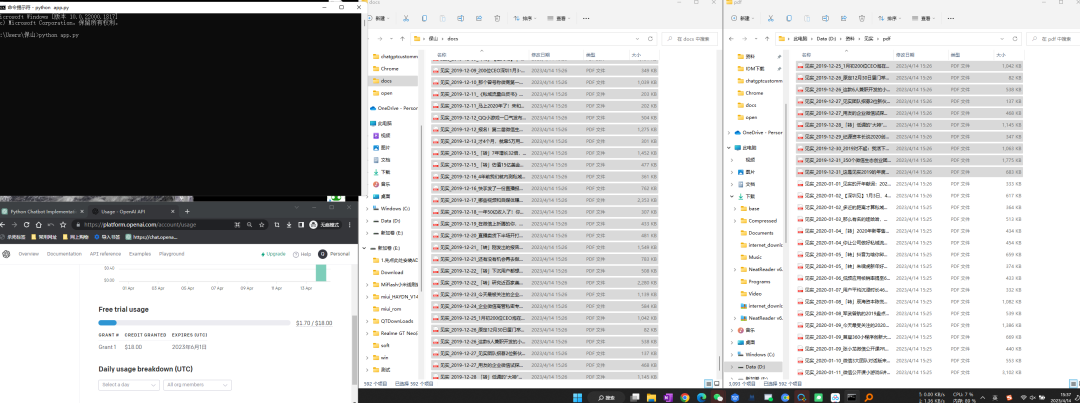
Task: Click the 在 docs 中搜索 search box
Action: coord(690,39)
